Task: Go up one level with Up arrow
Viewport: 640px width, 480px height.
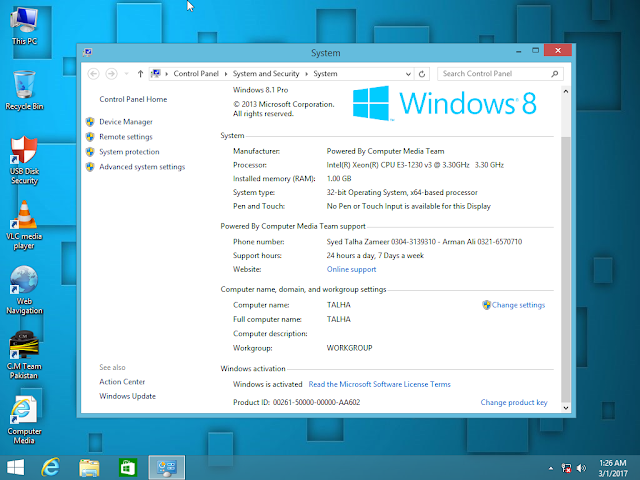Action: coord(140,74)
